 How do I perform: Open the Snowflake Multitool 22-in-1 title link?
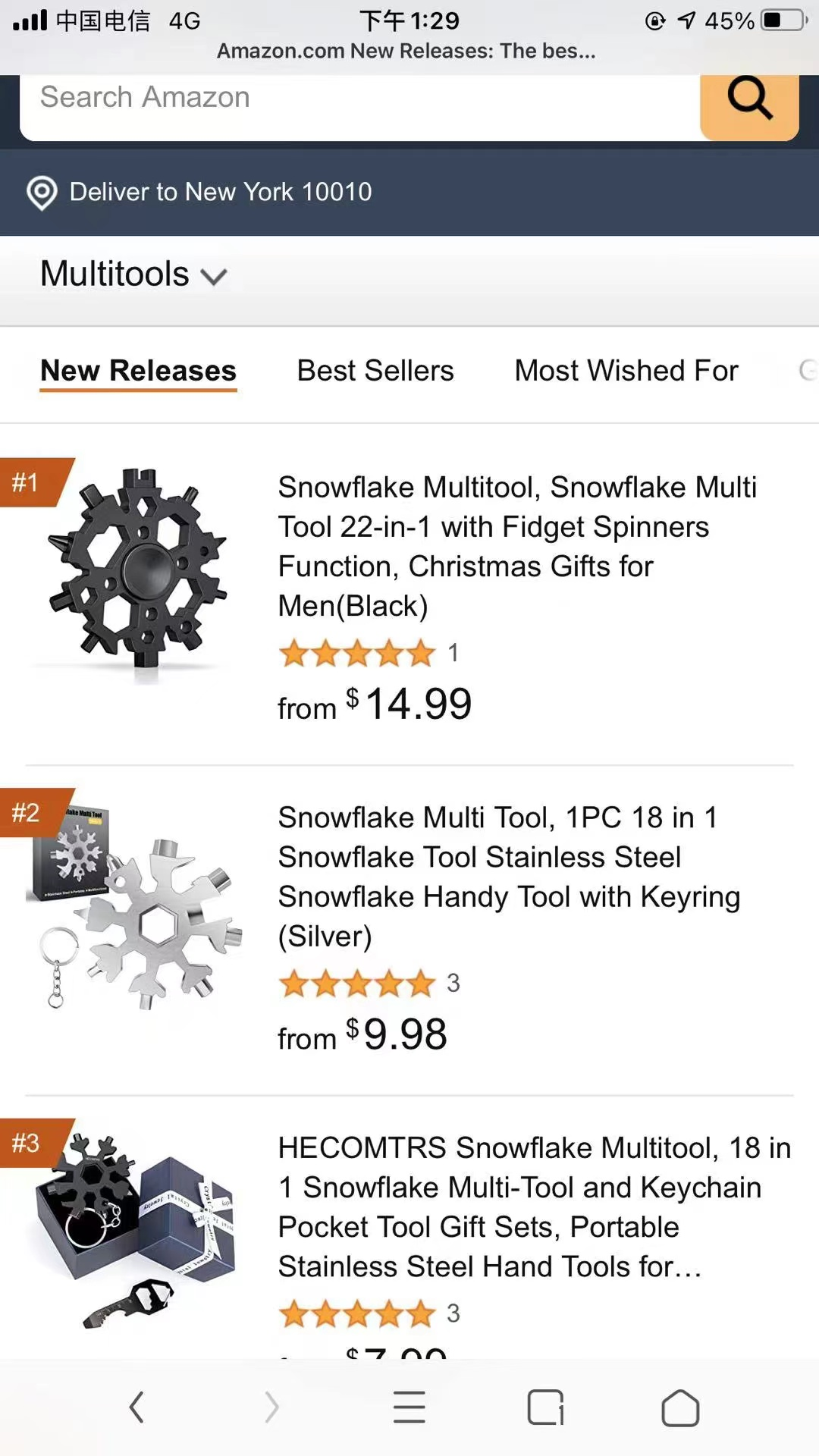(x=516, y=546)
